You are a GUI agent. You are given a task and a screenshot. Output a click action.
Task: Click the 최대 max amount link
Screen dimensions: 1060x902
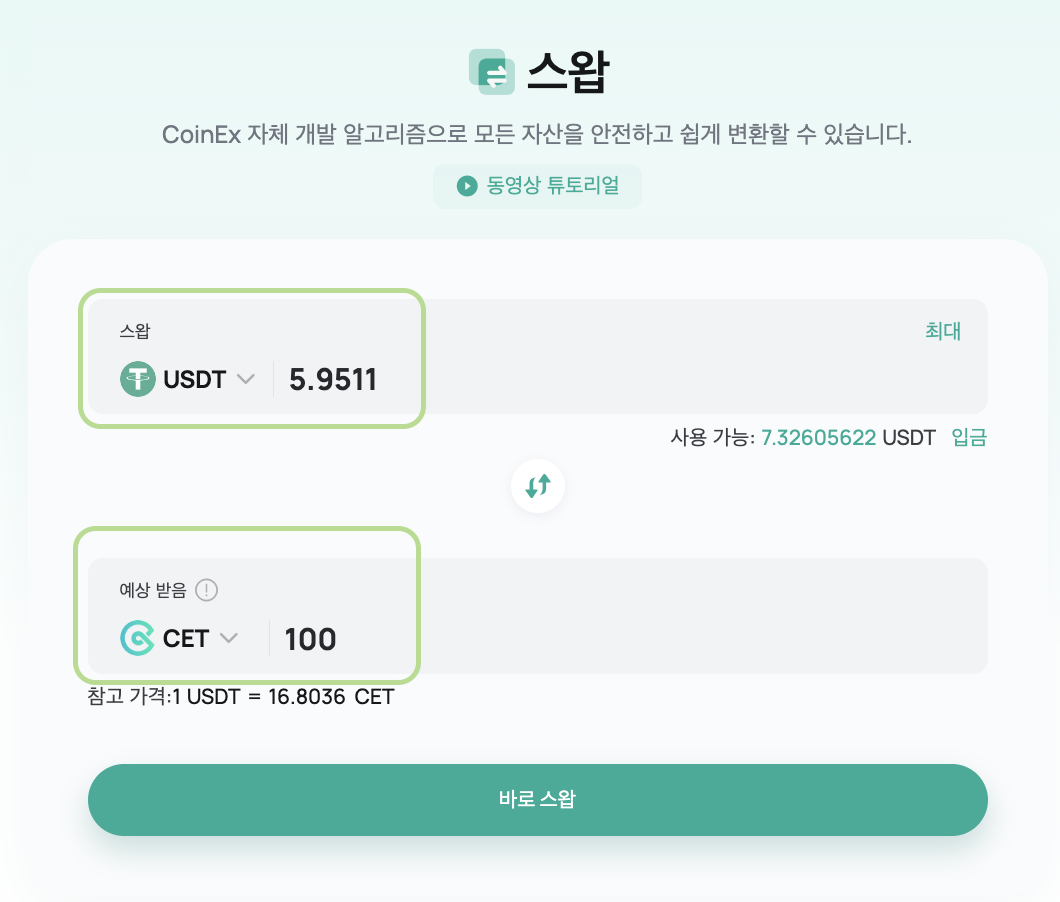tap(943, 331)
